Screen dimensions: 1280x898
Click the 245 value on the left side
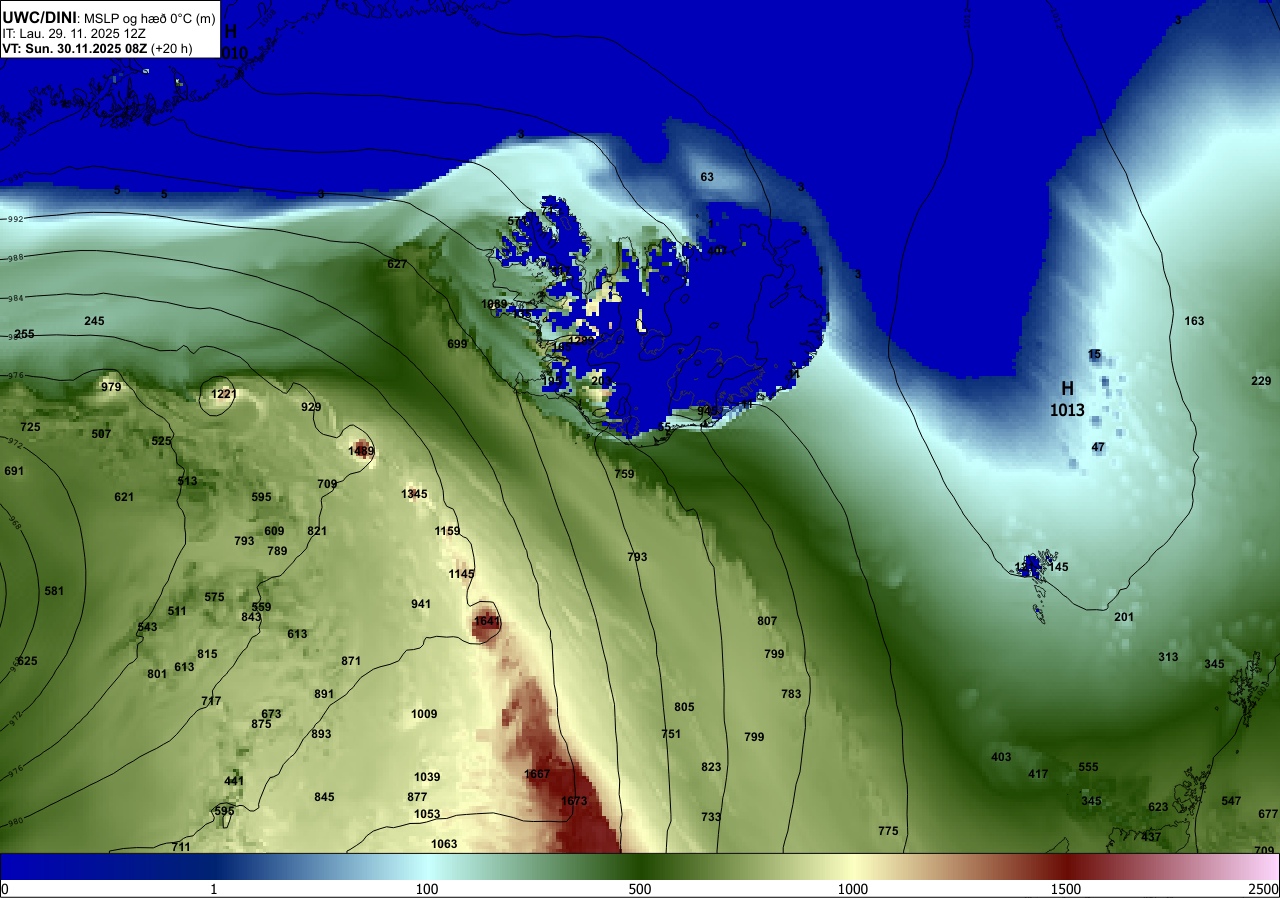pyautogui.click(x=94, y=321)
